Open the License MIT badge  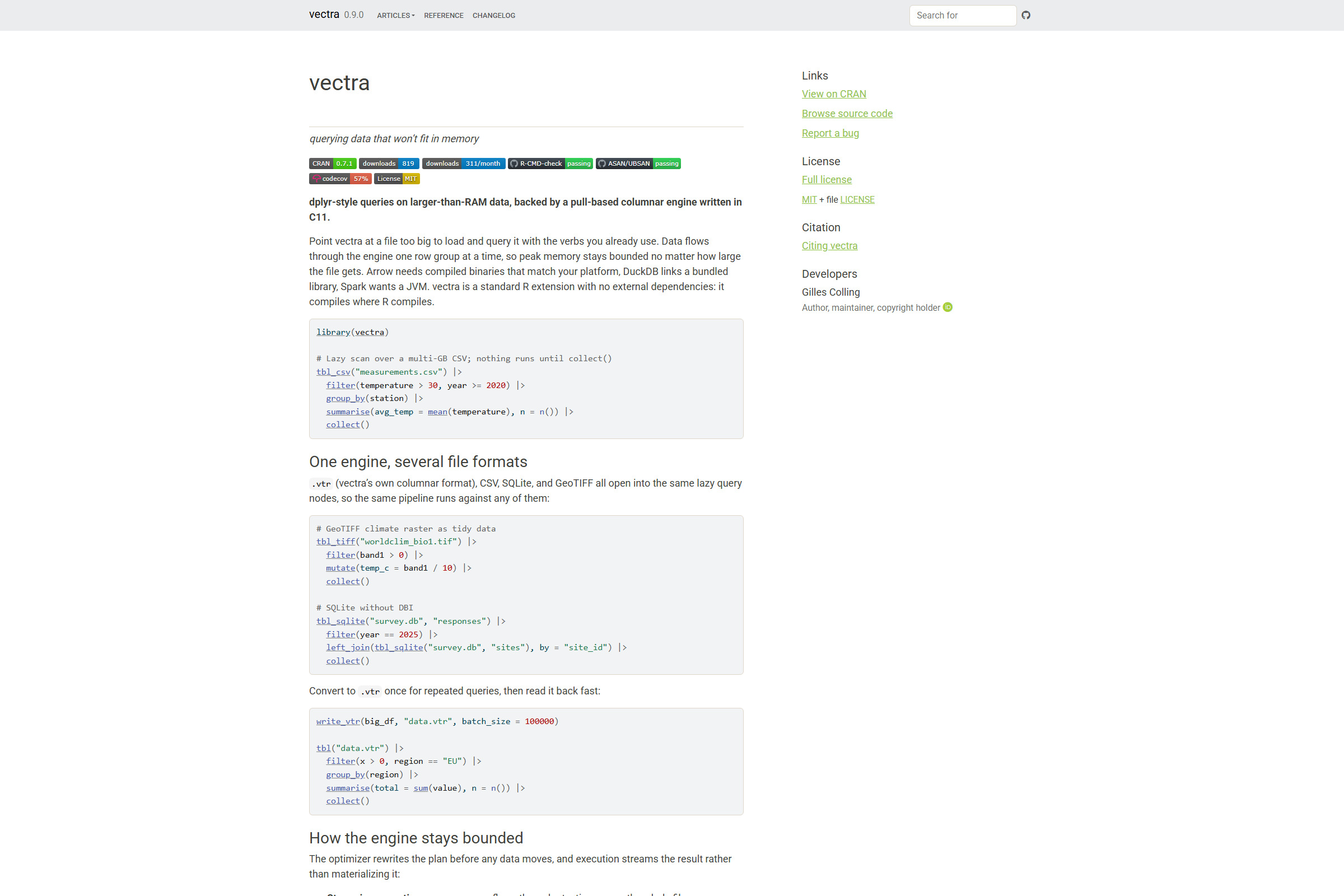point(397,179)
